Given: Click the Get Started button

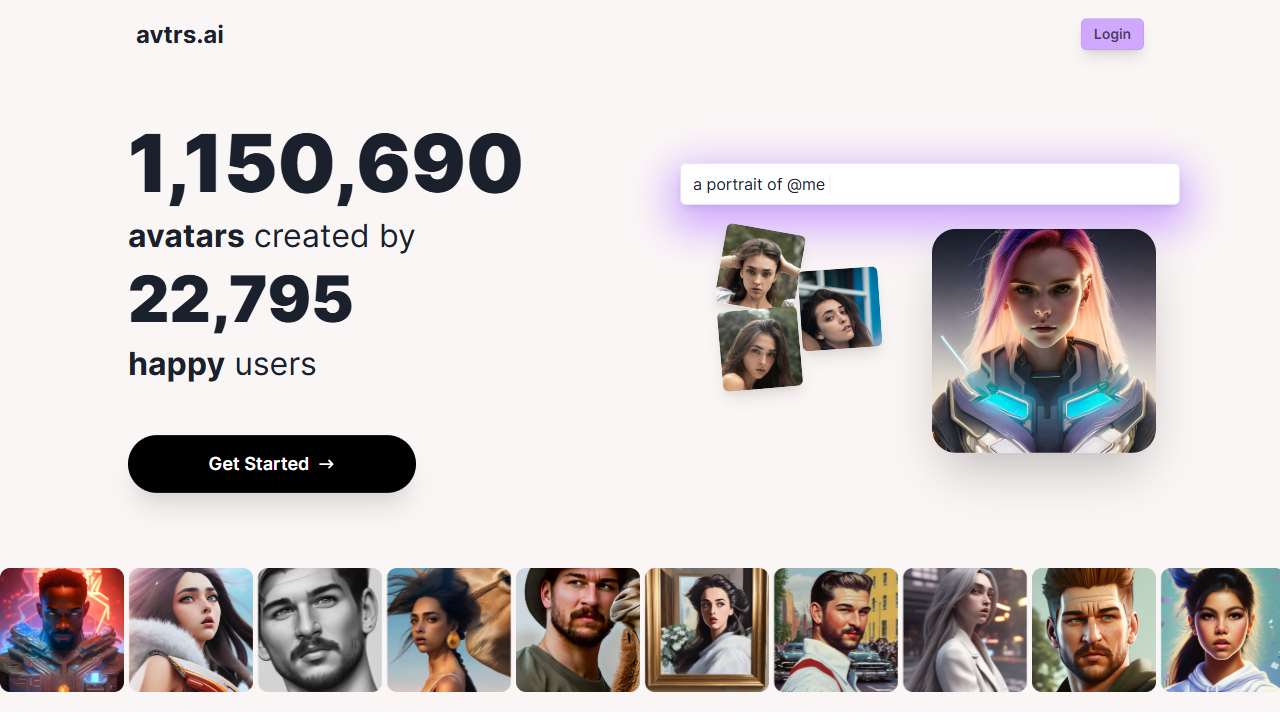Looking at the screenshot, I should pos(272,464).
